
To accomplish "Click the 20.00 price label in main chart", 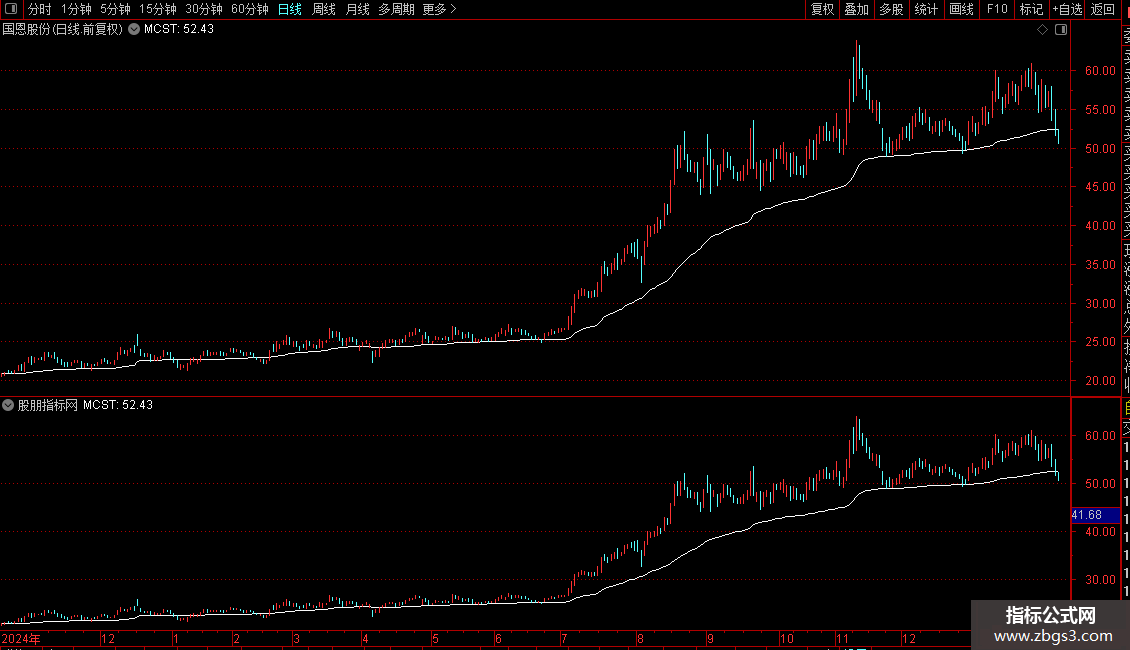I will 1100,380.
